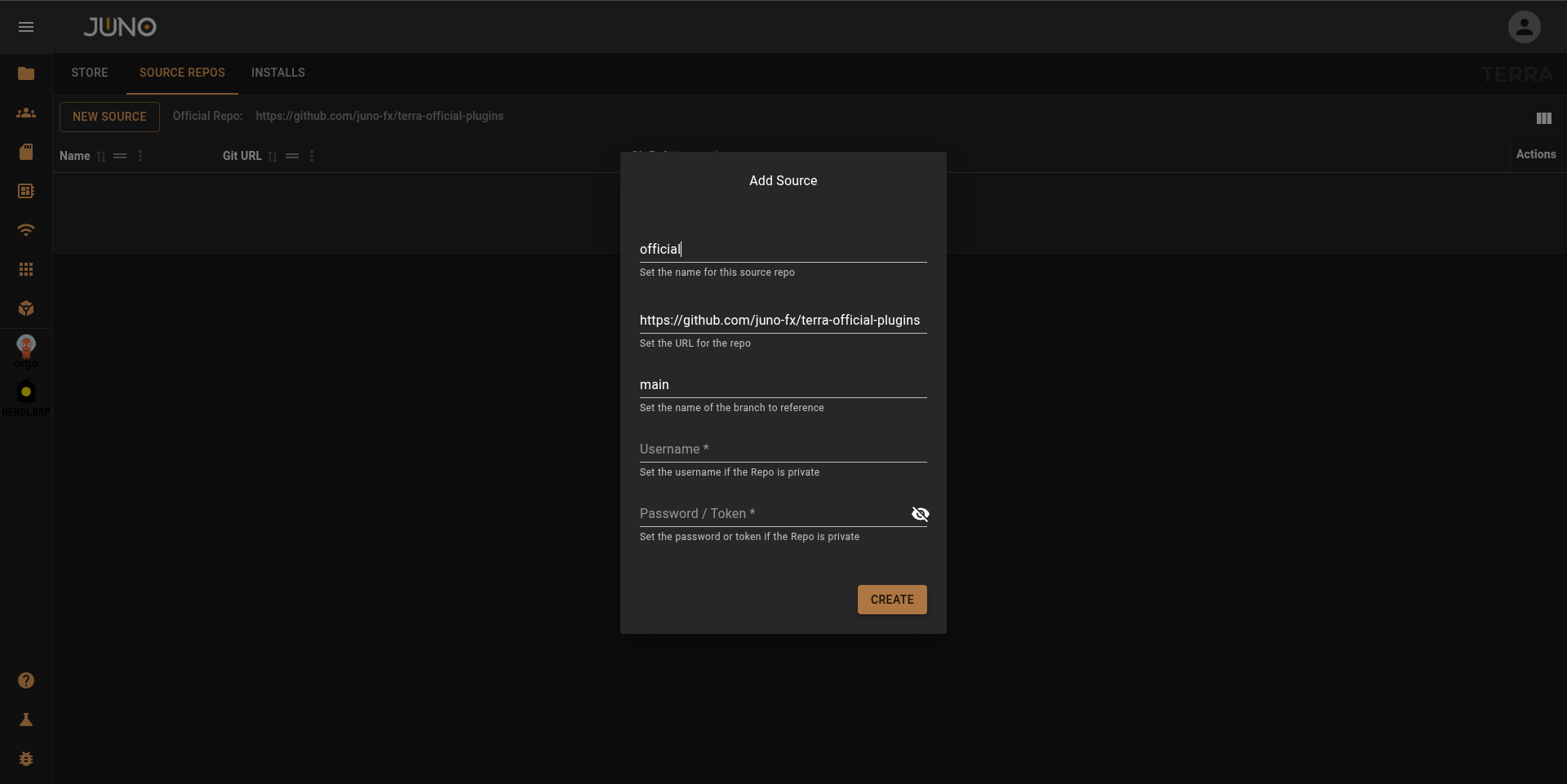1567x784 pixels.
Task: Open the hamburger navigation menu
Action: coord(26,27)
